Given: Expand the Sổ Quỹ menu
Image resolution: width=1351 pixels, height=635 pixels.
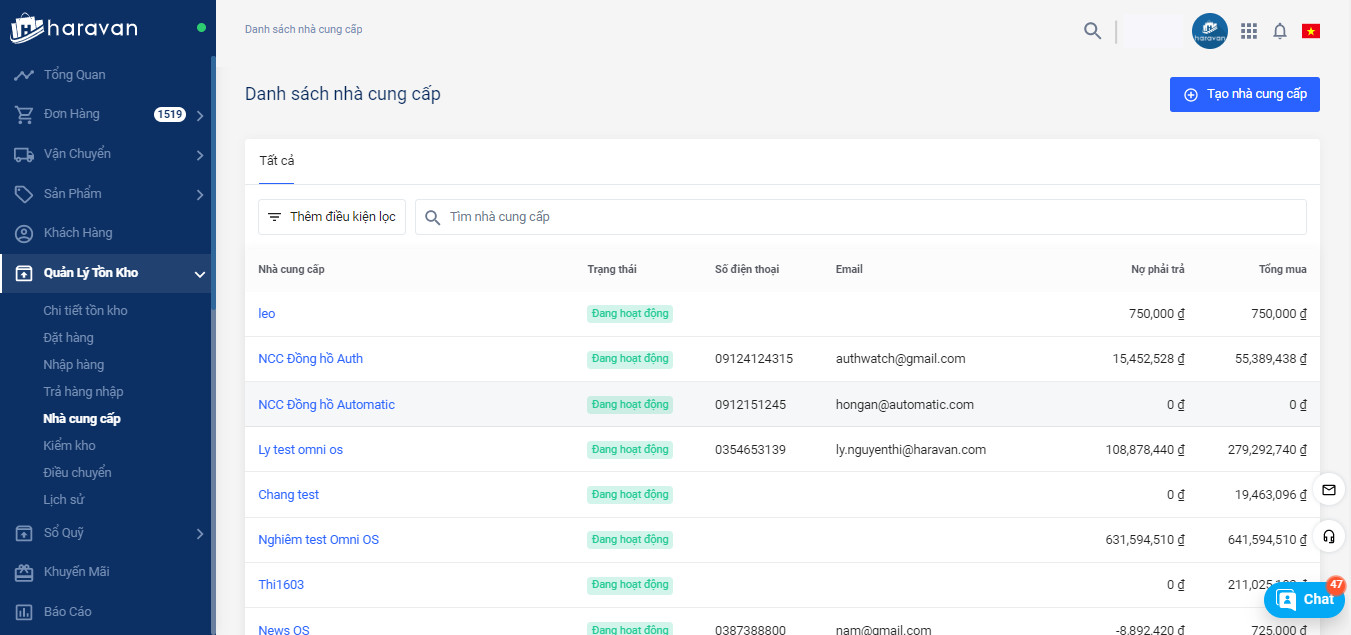Looking at the screenshot, I should click(200, 534).
